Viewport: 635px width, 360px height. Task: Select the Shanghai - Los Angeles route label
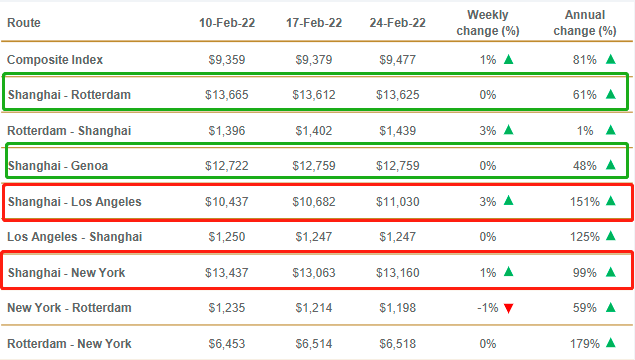click(75, 202)
